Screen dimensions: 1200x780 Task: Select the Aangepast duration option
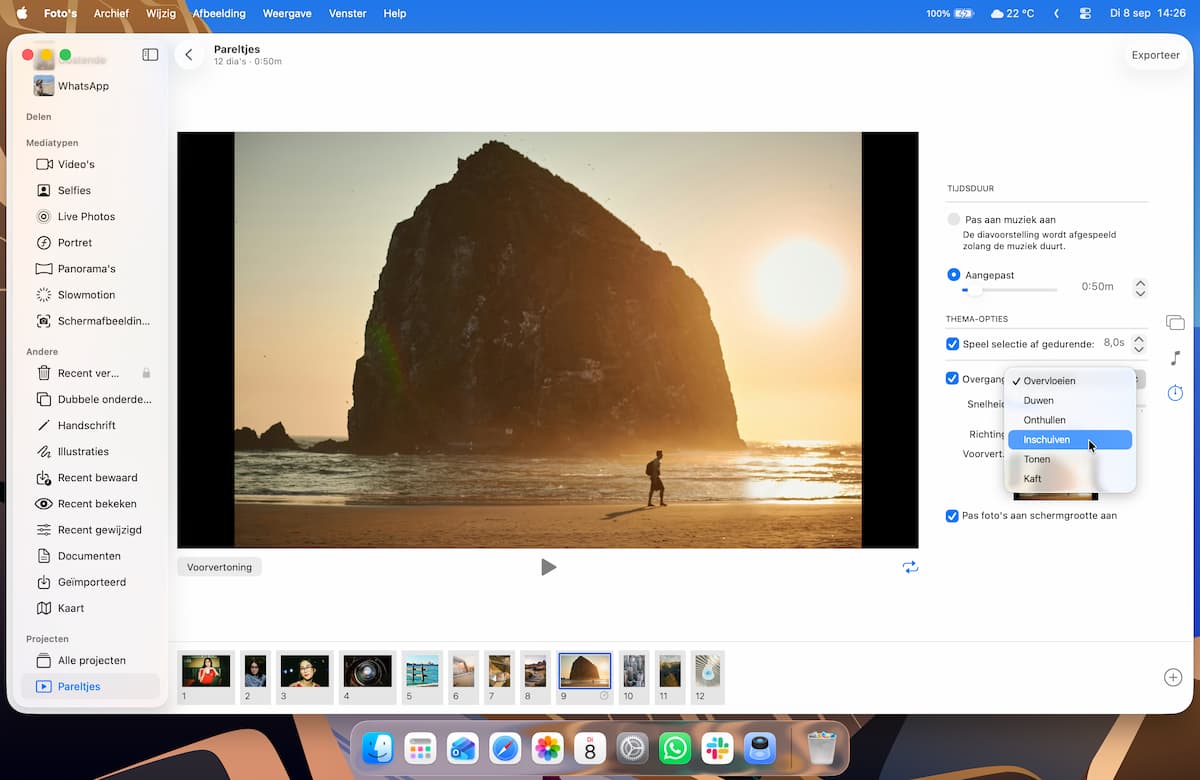(x=954, y=274)
